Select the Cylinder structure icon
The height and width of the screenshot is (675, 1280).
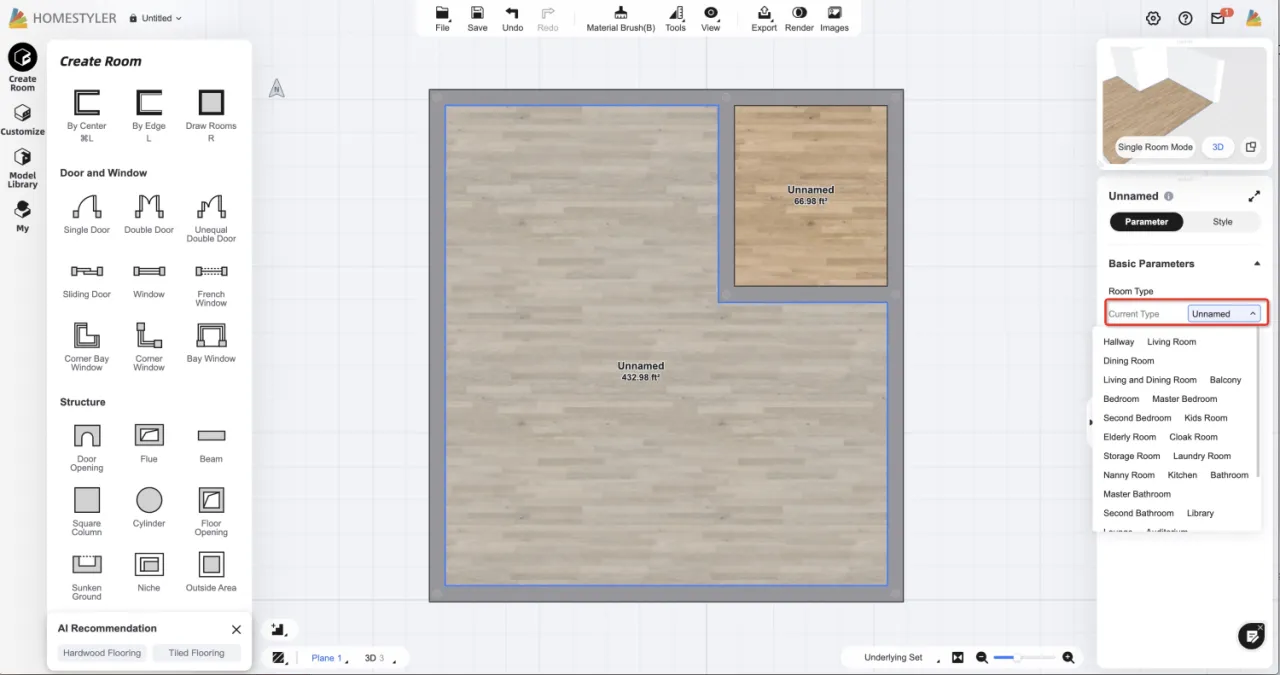coord(149,500)
